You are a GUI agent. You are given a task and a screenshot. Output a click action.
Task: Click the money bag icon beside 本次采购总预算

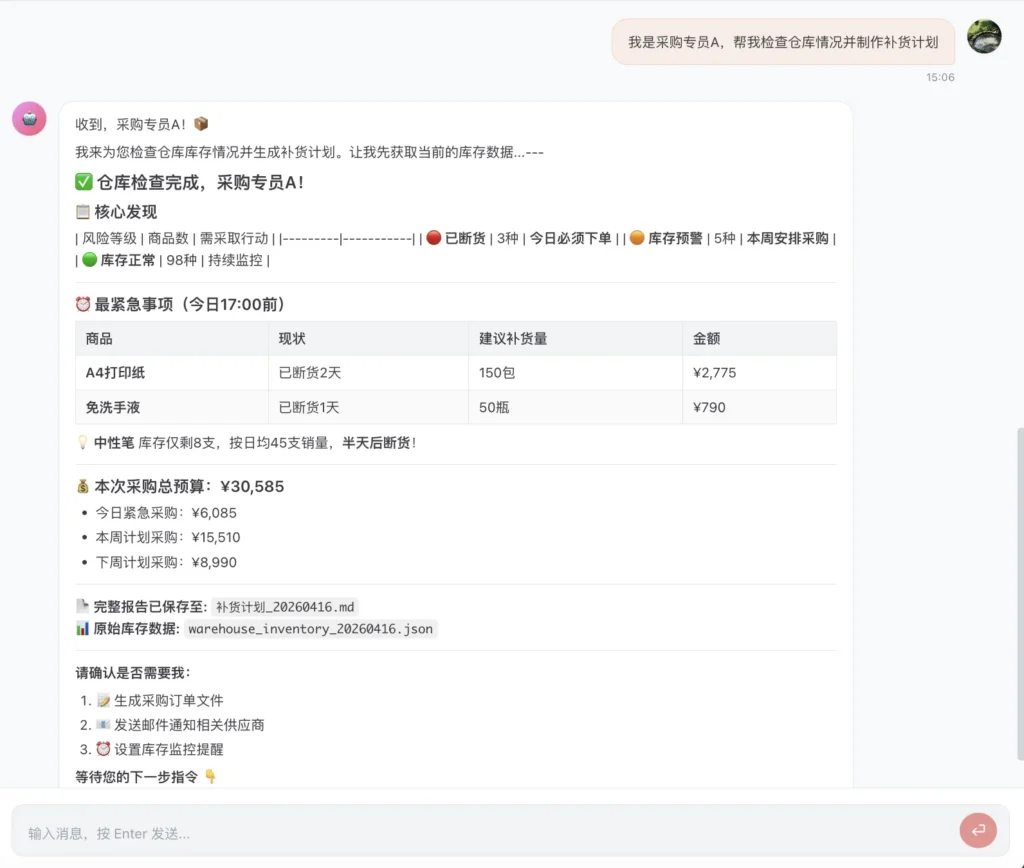tap(83, 487)
